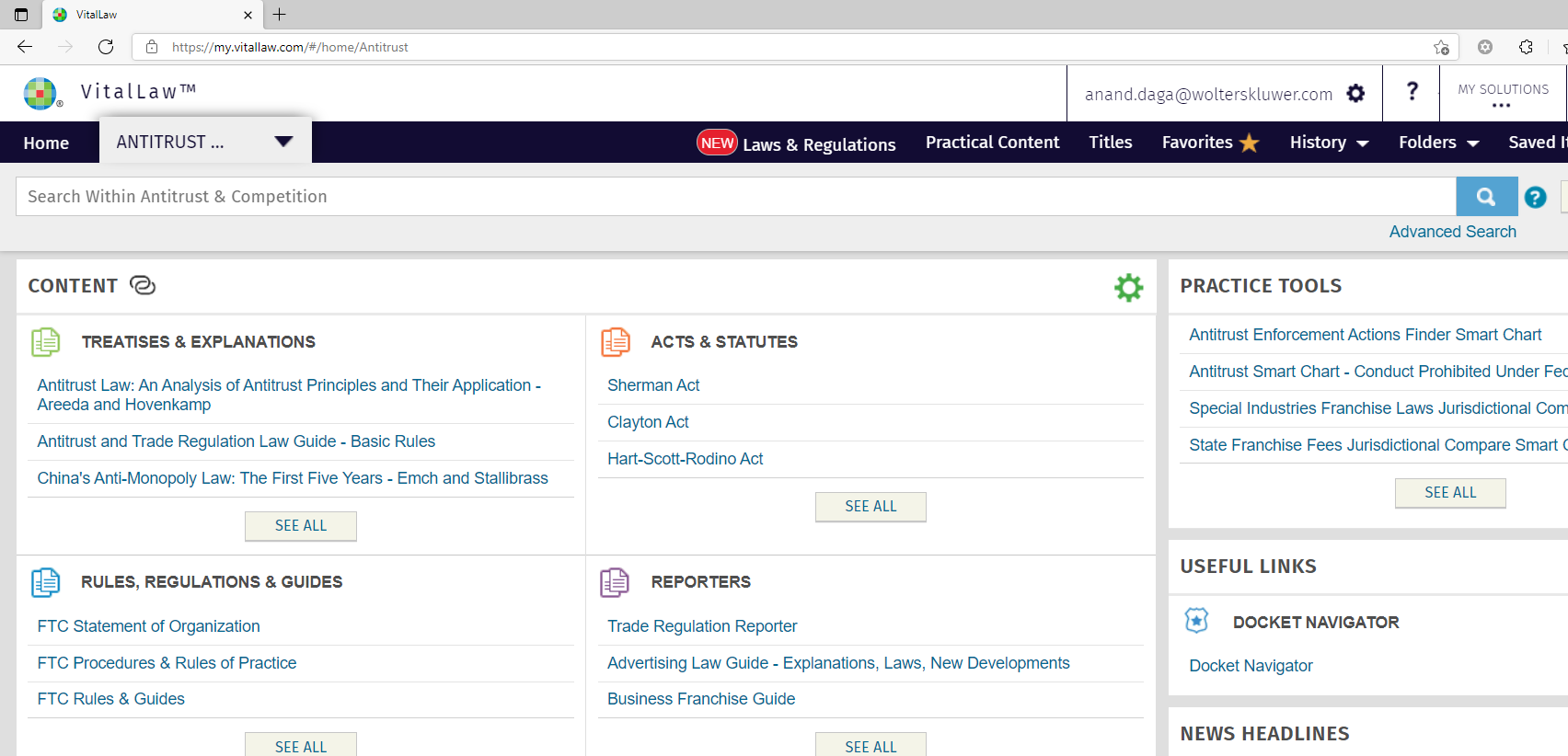Open Advertising Law Guide link
Viewport: 1568px width, 756px height.
click(x=838, y=663)
